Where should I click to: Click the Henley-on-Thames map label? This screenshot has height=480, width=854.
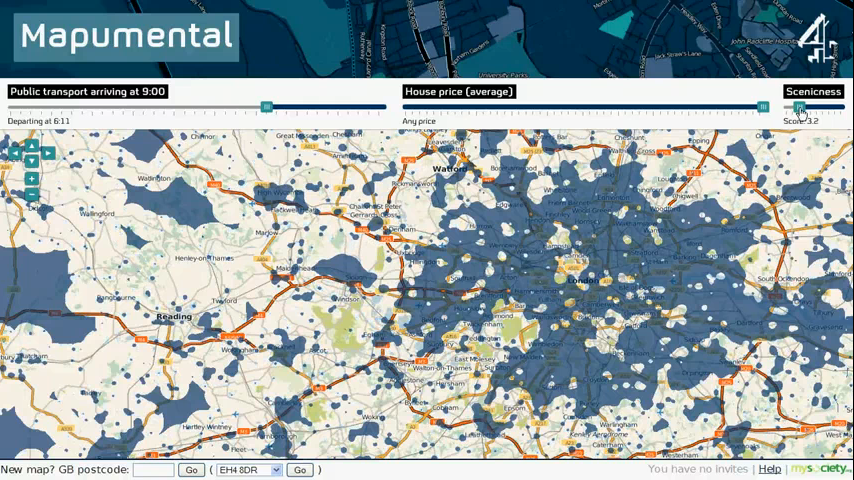click(204, 258)
